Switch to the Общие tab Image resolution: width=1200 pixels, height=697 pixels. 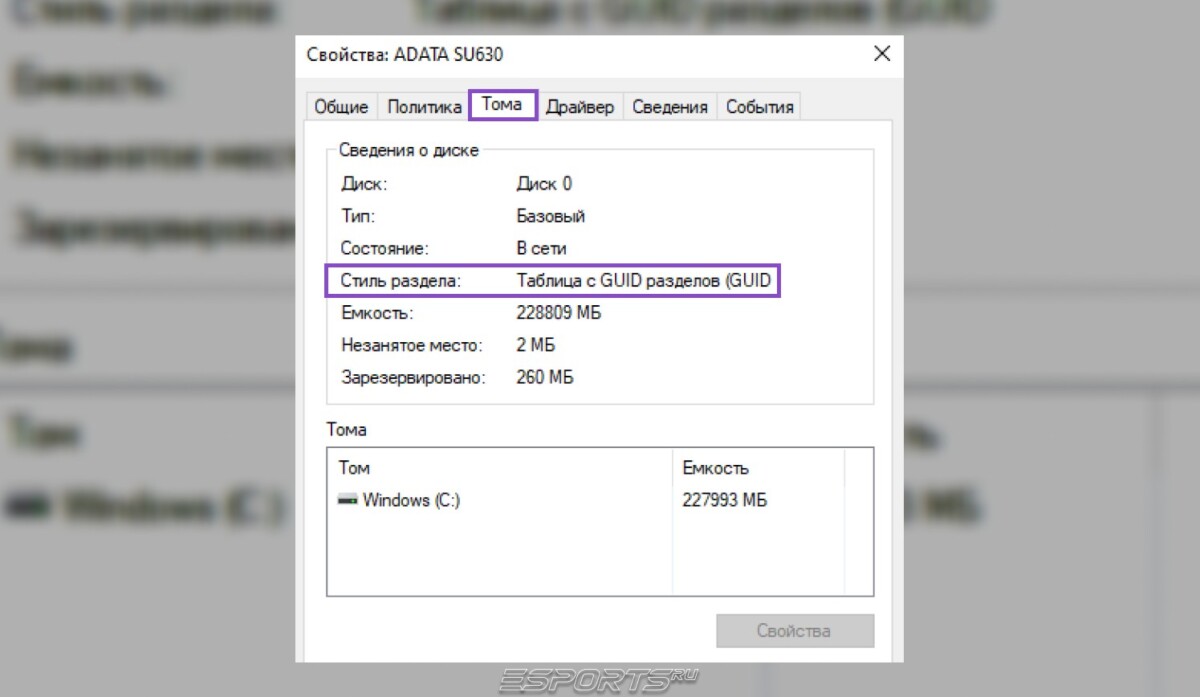click(x=341, y=107)
